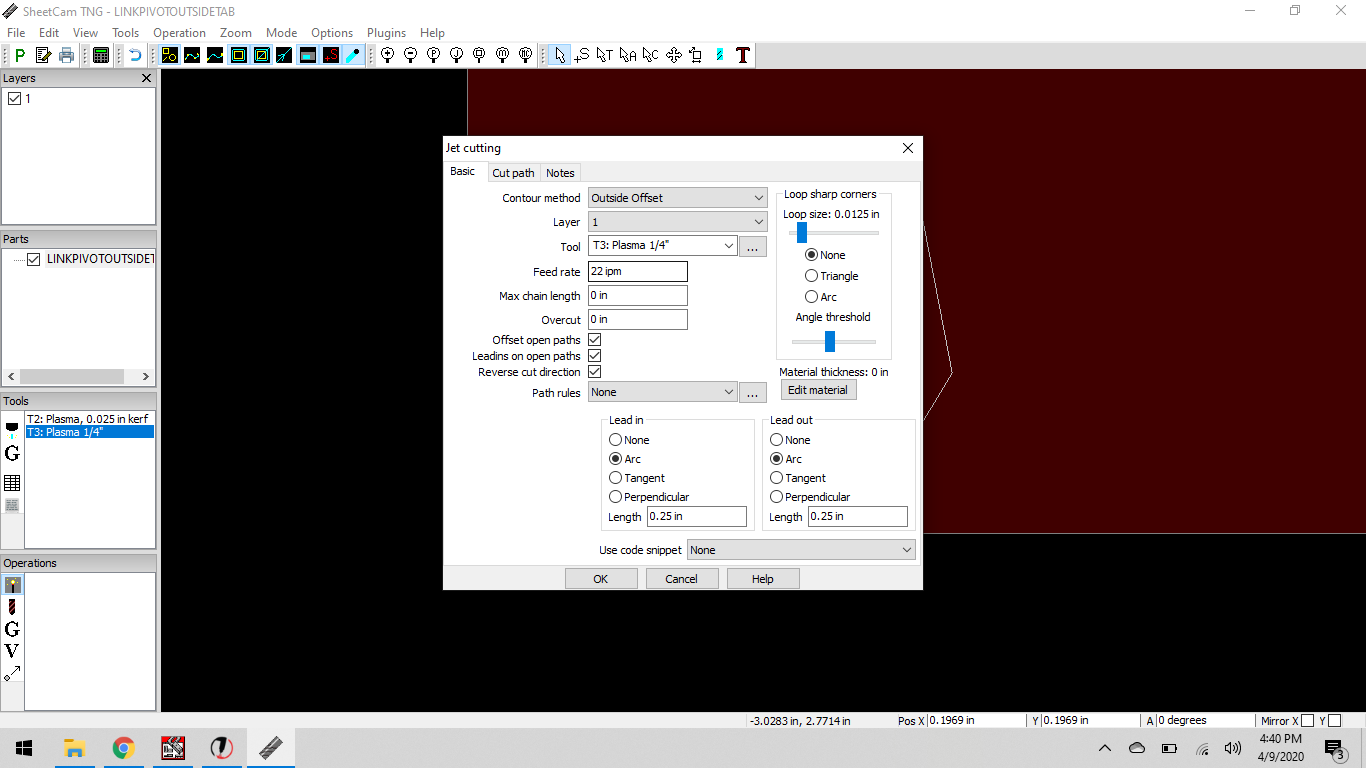Click the Loop size slider handle
The width and height of the screenshot is (1366, 768).
point(801,233)
